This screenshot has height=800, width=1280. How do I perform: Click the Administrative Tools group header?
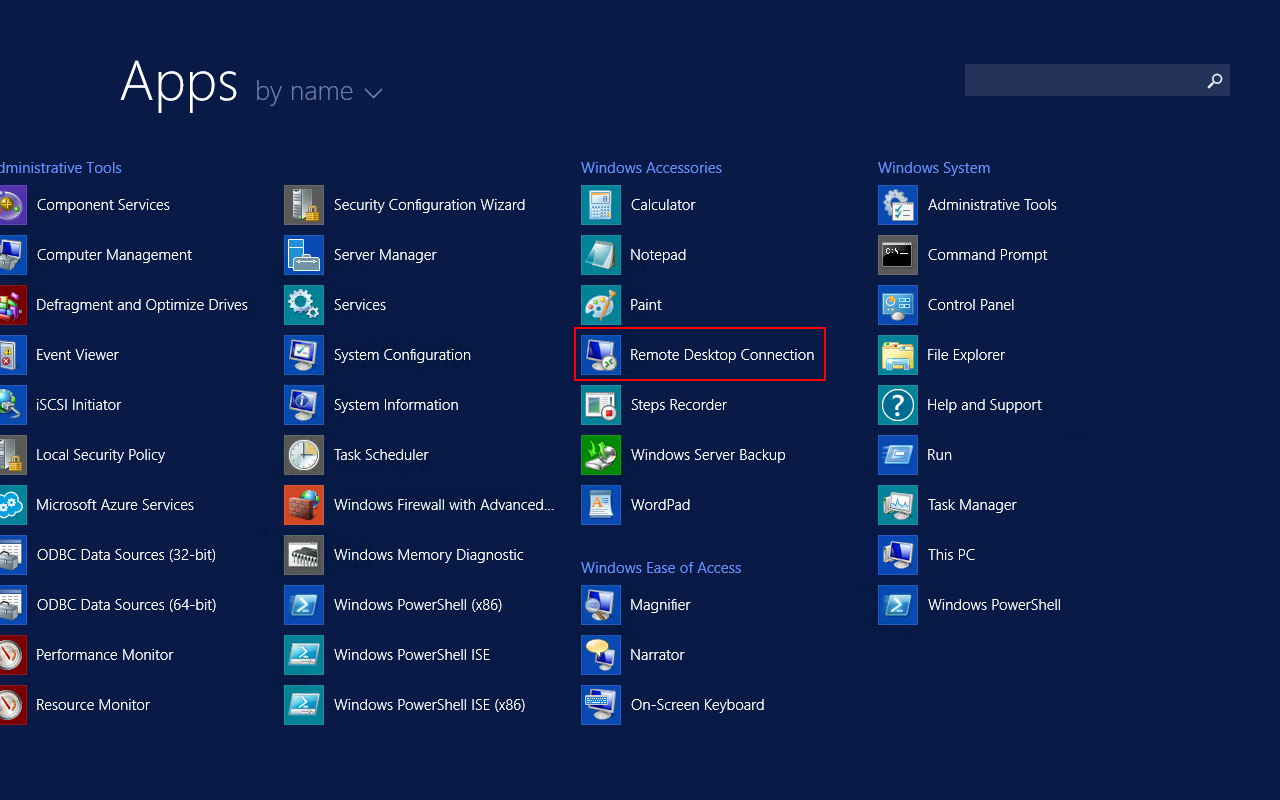[x=61, y=168]
